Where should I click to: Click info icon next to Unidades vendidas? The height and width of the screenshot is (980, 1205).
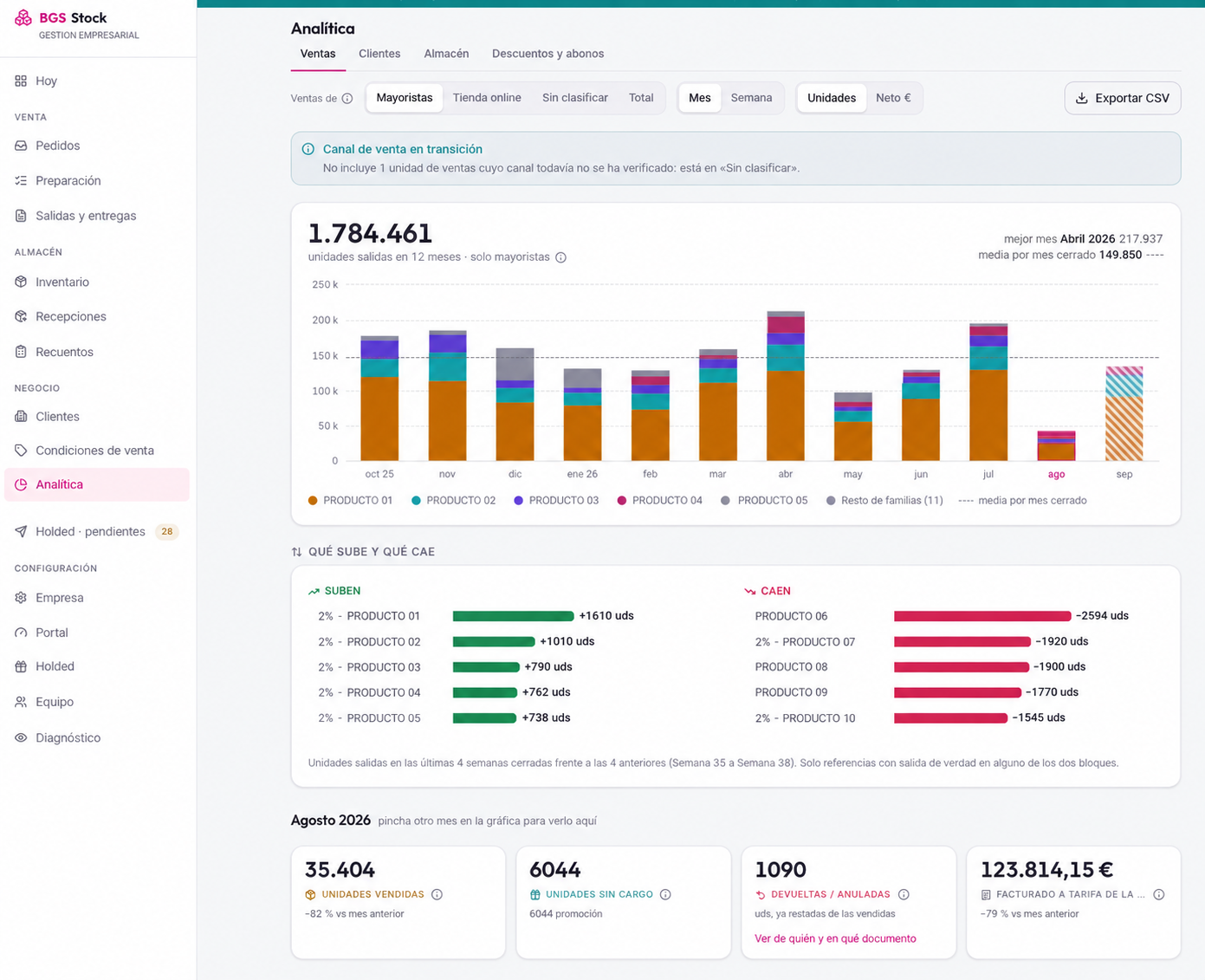tap(437, 894)
